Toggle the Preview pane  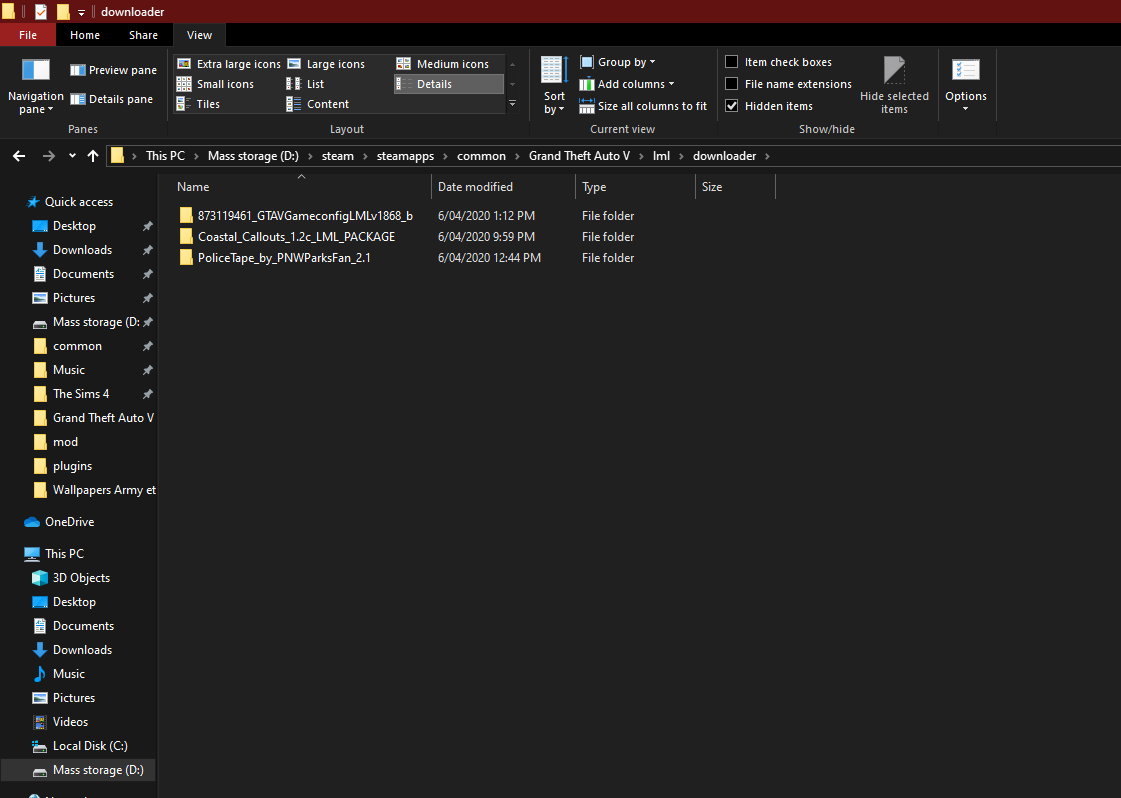113,70
